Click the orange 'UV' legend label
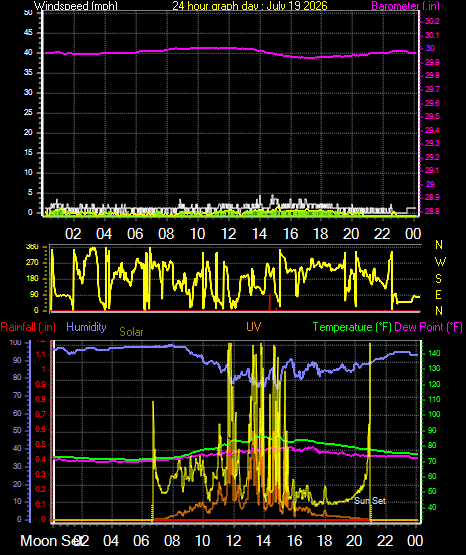This screenshot has width=466, height=555. click(x=253, y=327)
